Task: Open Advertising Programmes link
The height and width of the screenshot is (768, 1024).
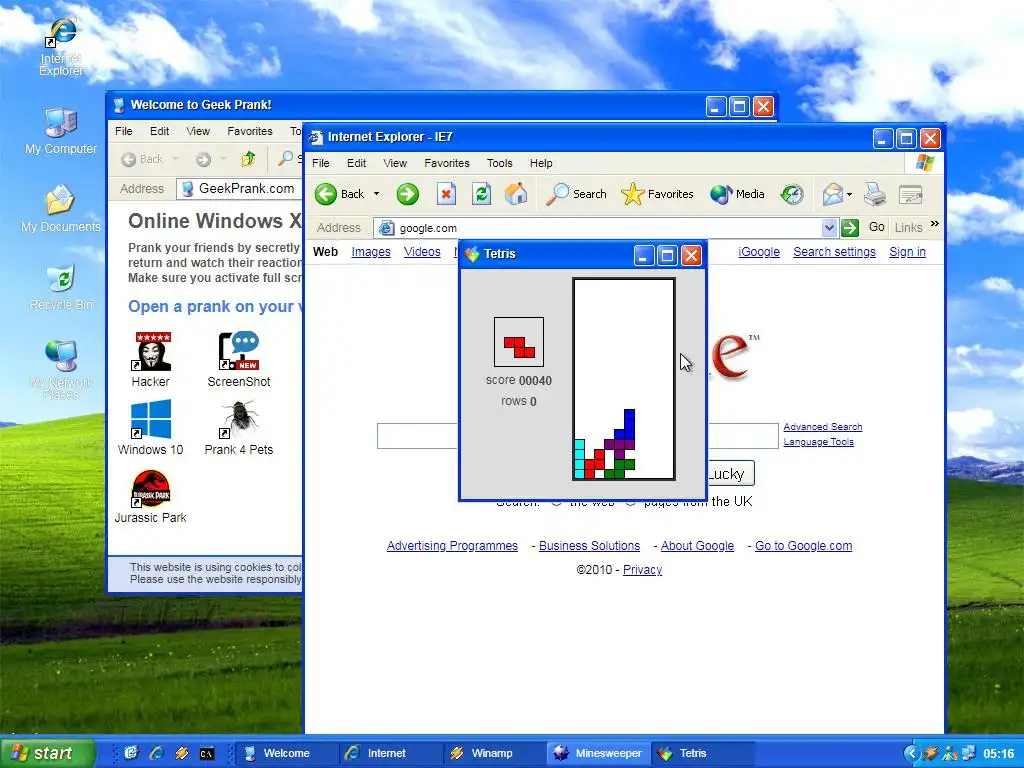Action: click(x=452, y=546)
